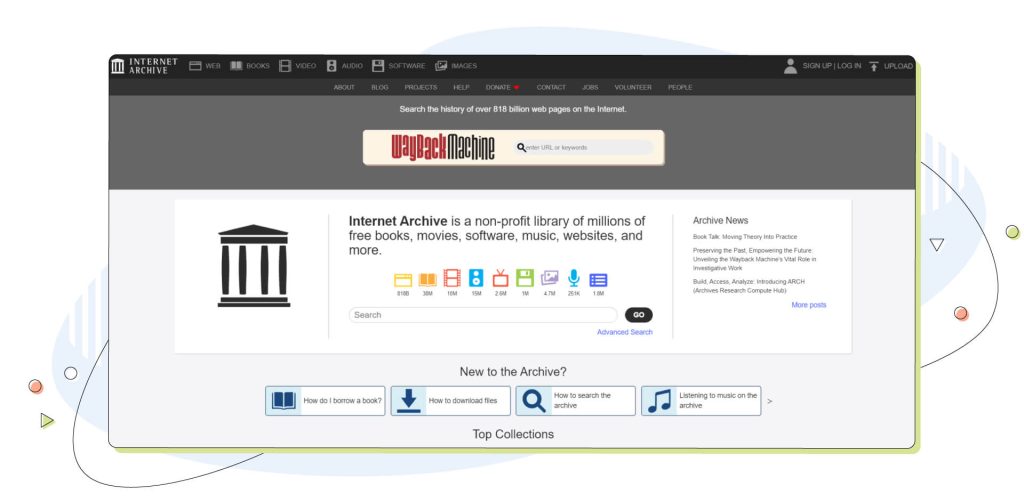Image resolution: width=1024 pixels, height=502 pixels.
Task: Click the Sign Up link
Action: coord(817,66)
